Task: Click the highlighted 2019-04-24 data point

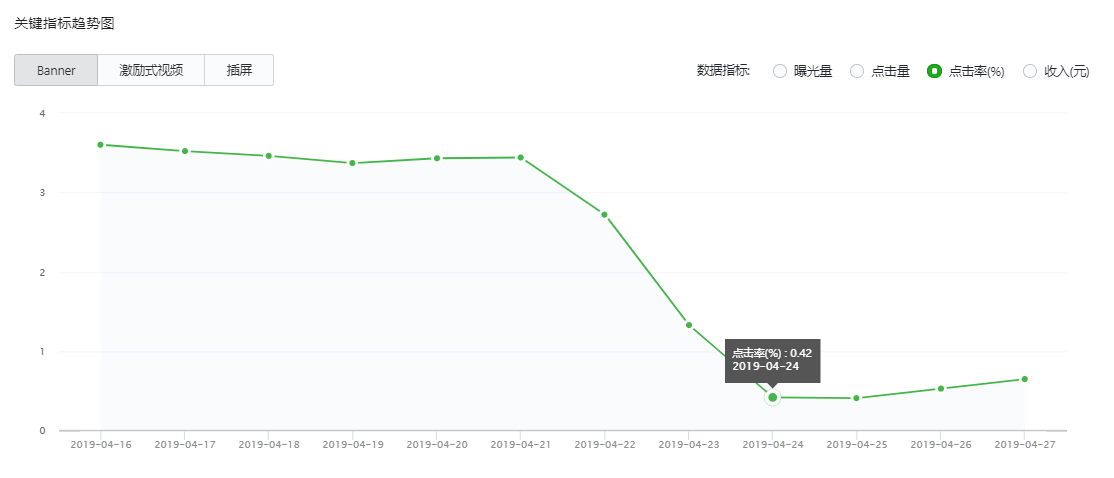Action: click(x=773, y=397)
